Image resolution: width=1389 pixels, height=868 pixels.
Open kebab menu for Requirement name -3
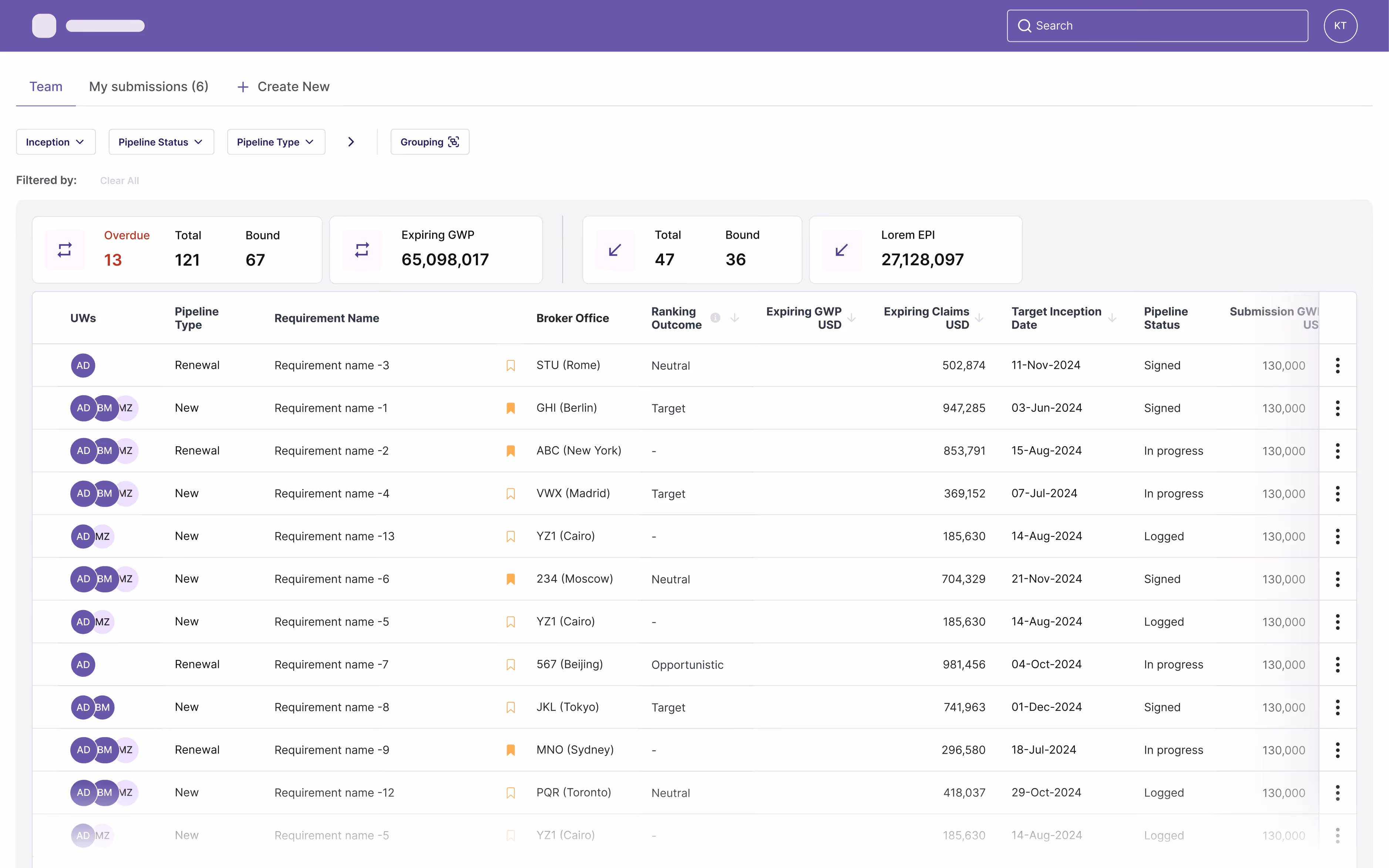point(1337,366)
